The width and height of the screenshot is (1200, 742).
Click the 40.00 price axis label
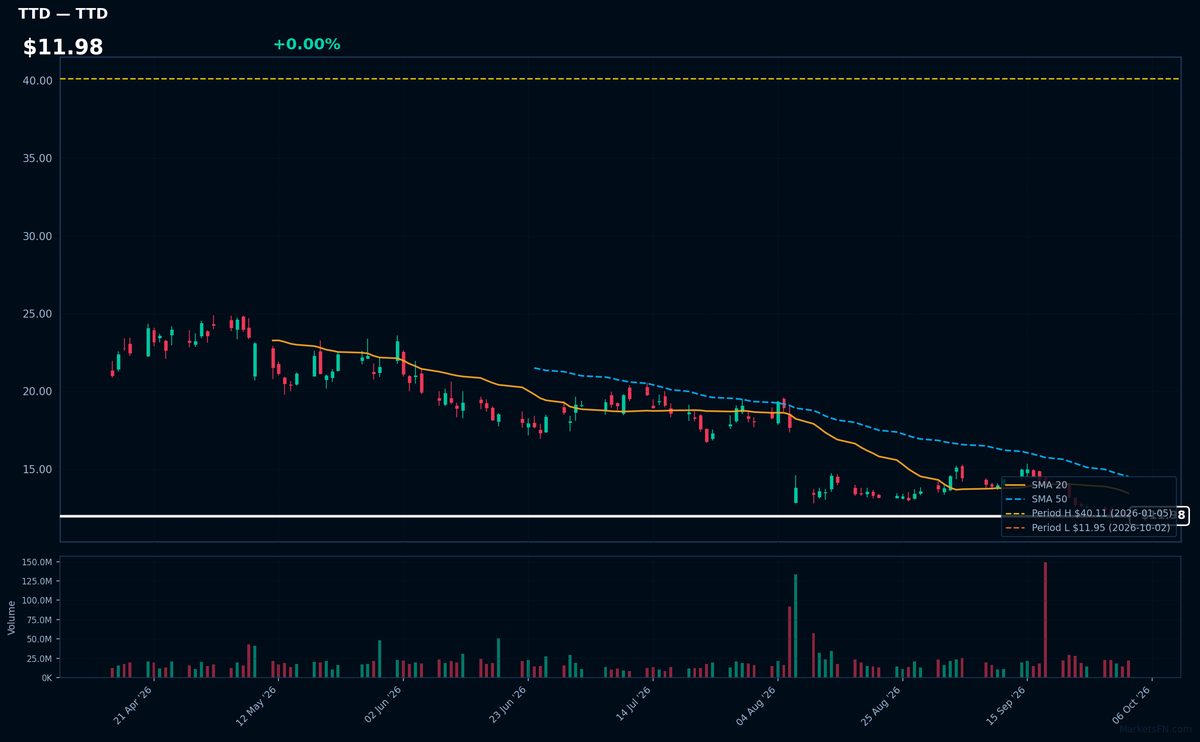[38, 80]
